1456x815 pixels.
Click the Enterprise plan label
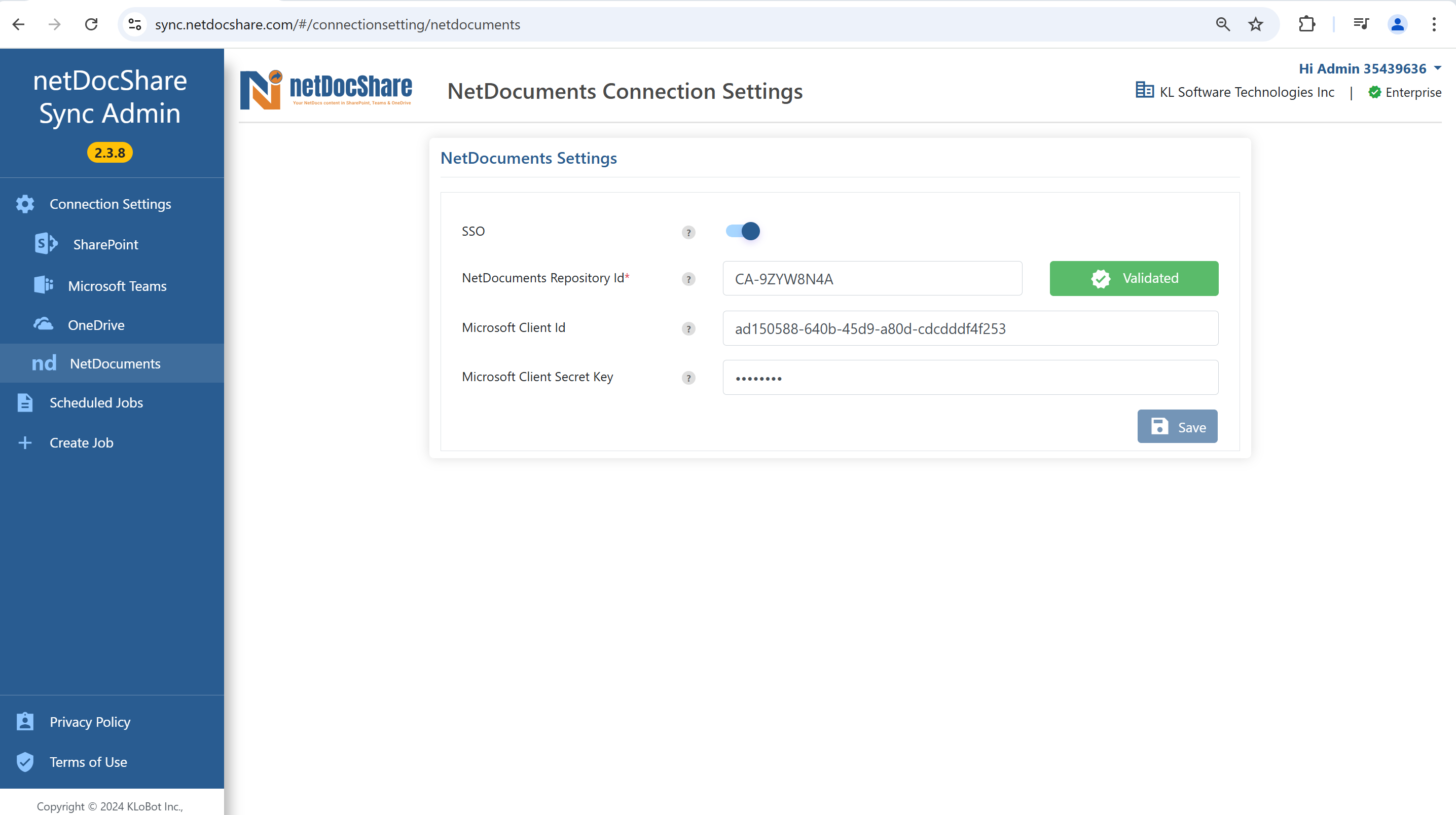pyautogui.click(x=1413, y=92)
